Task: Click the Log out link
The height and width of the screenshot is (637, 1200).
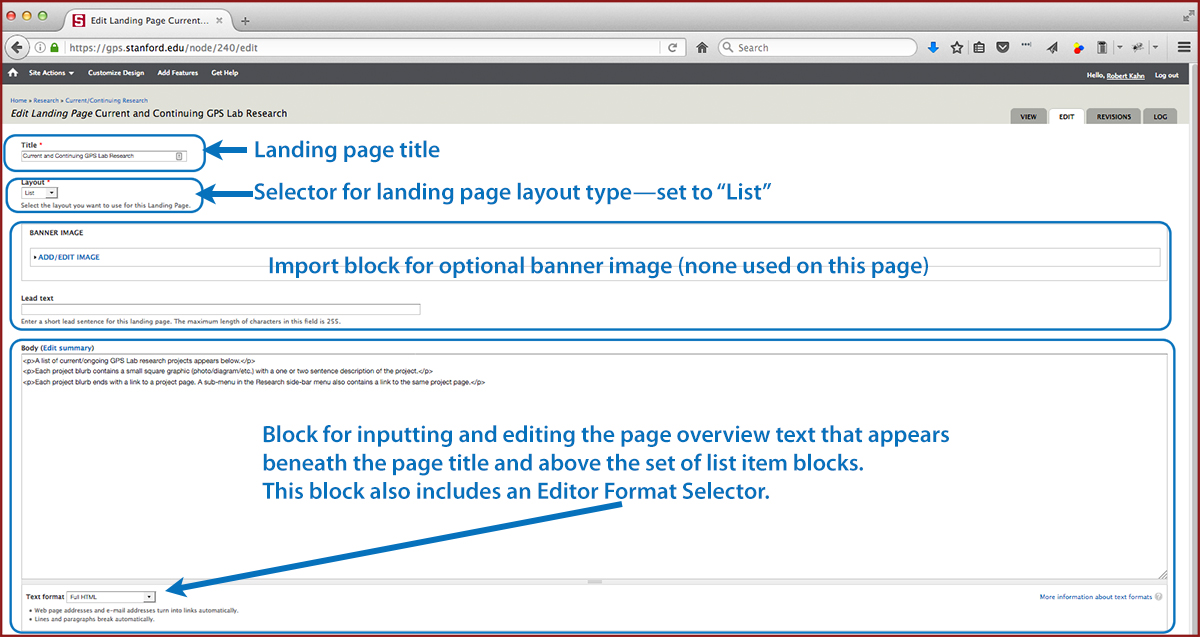Action: pyautogui.click(x=1166, y=75)
